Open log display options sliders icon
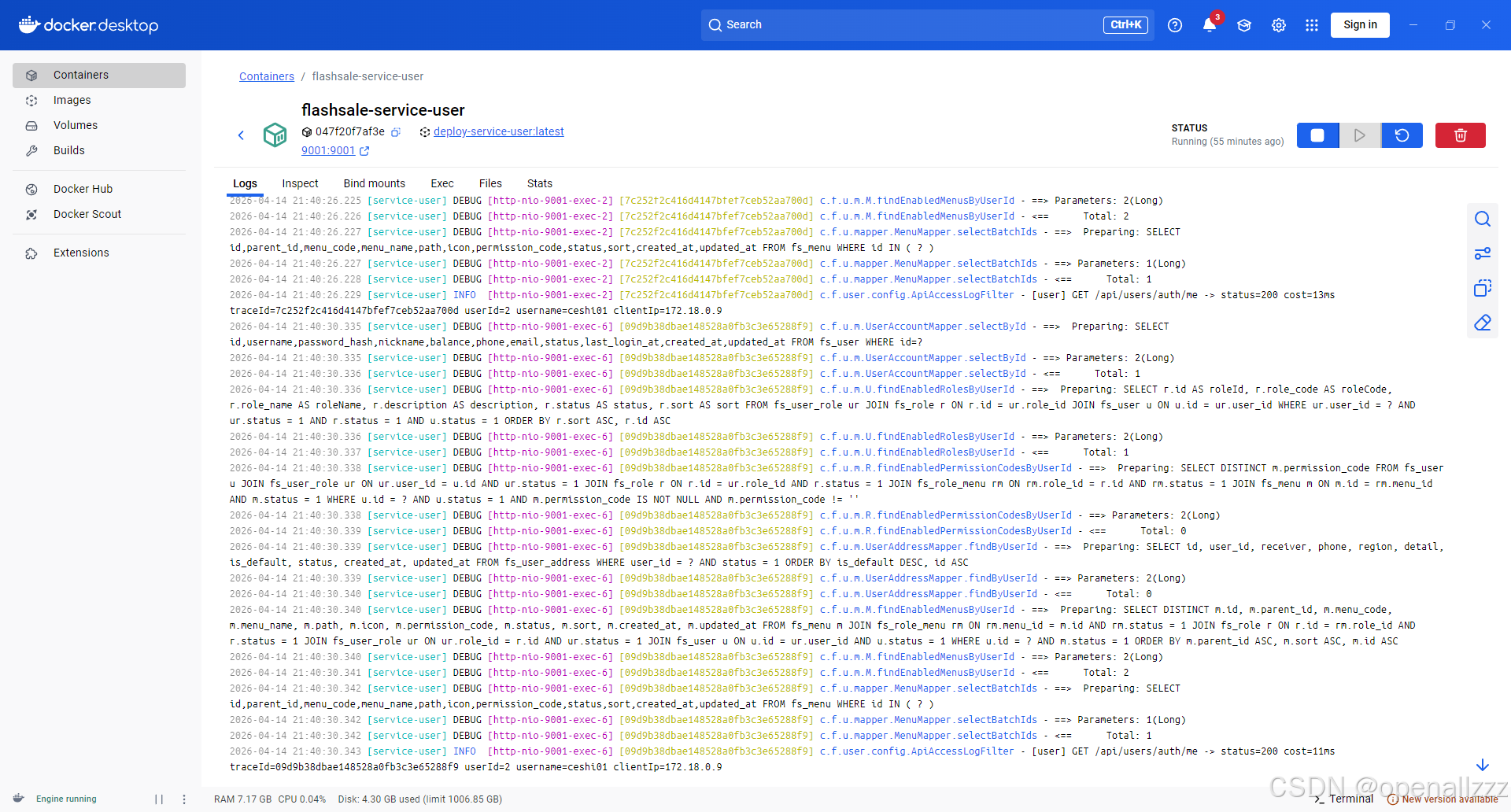The width and height of the screenshot is (1511, 812). click(1483, 253)
